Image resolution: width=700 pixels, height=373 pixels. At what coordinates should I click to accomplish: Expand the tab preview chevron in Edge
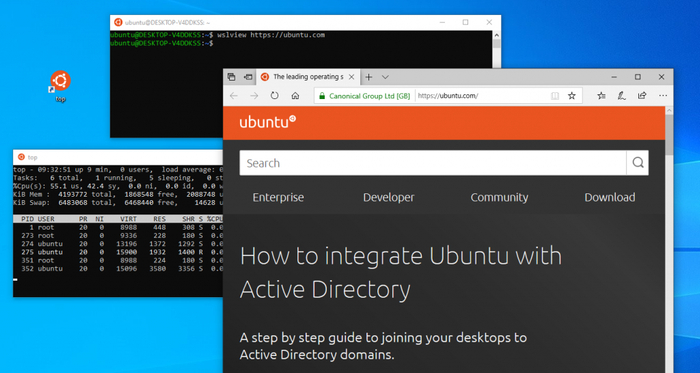coord(385,77)
